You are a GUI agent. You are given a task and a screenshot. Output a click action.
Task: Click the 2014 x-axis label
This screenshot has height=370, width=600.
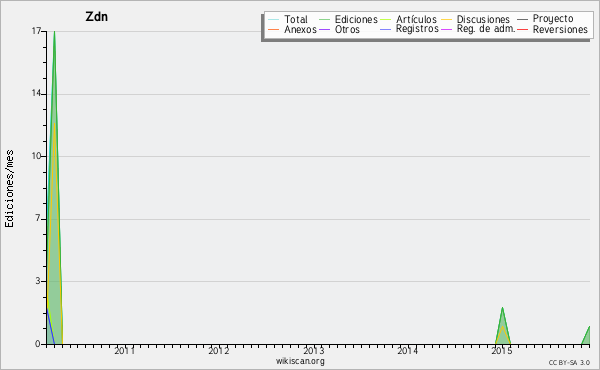pos(408,350)
